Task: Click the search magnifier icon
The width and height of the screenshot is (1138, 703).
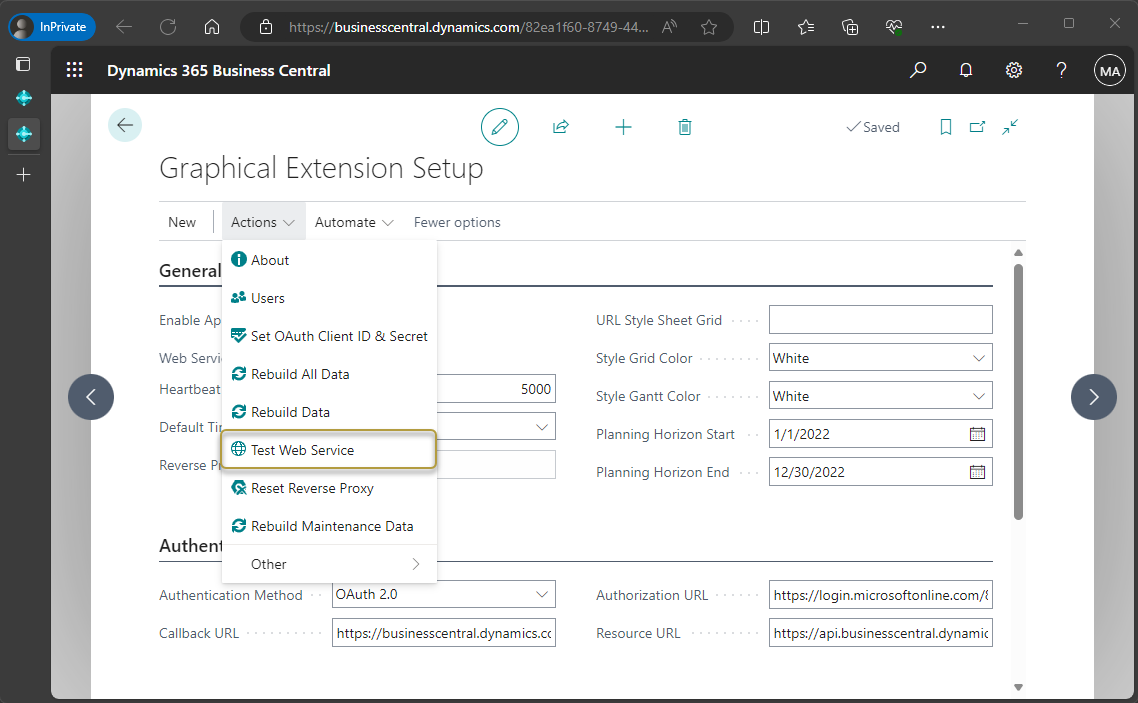Action: (917, 70)
